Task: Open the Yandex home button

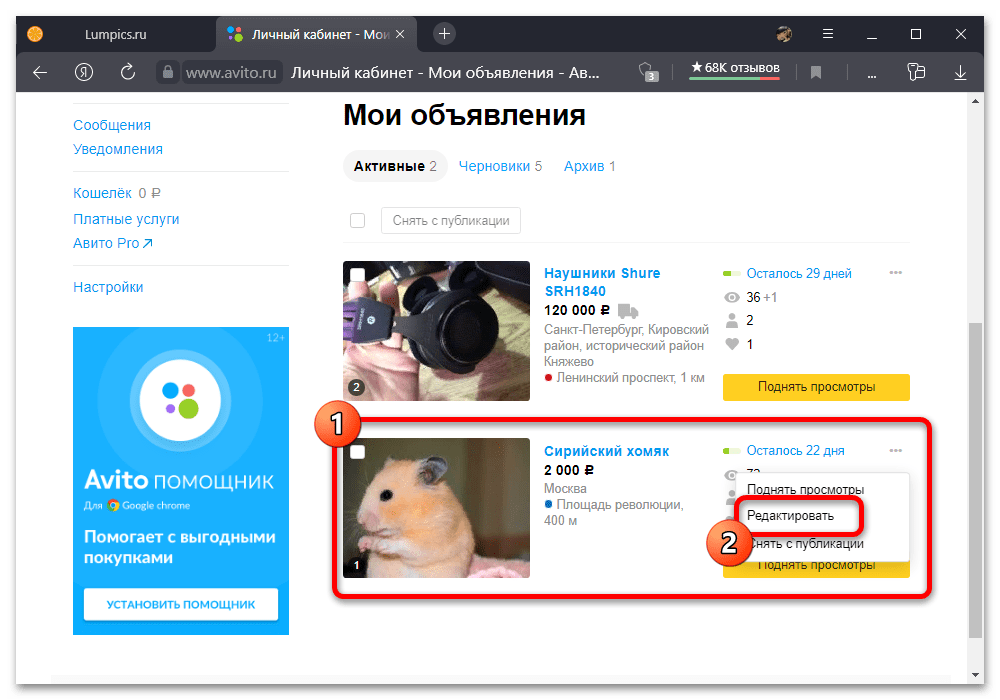Action: [x=84, y=72]
